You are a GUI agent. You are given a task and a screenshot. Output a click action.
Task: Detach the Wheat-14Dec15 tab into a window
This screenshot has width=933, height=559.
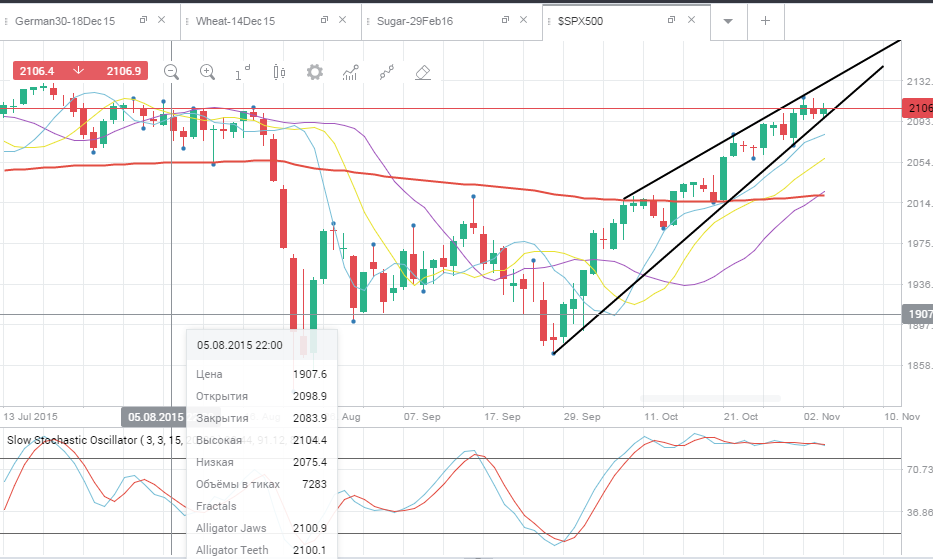click(324, 20)
